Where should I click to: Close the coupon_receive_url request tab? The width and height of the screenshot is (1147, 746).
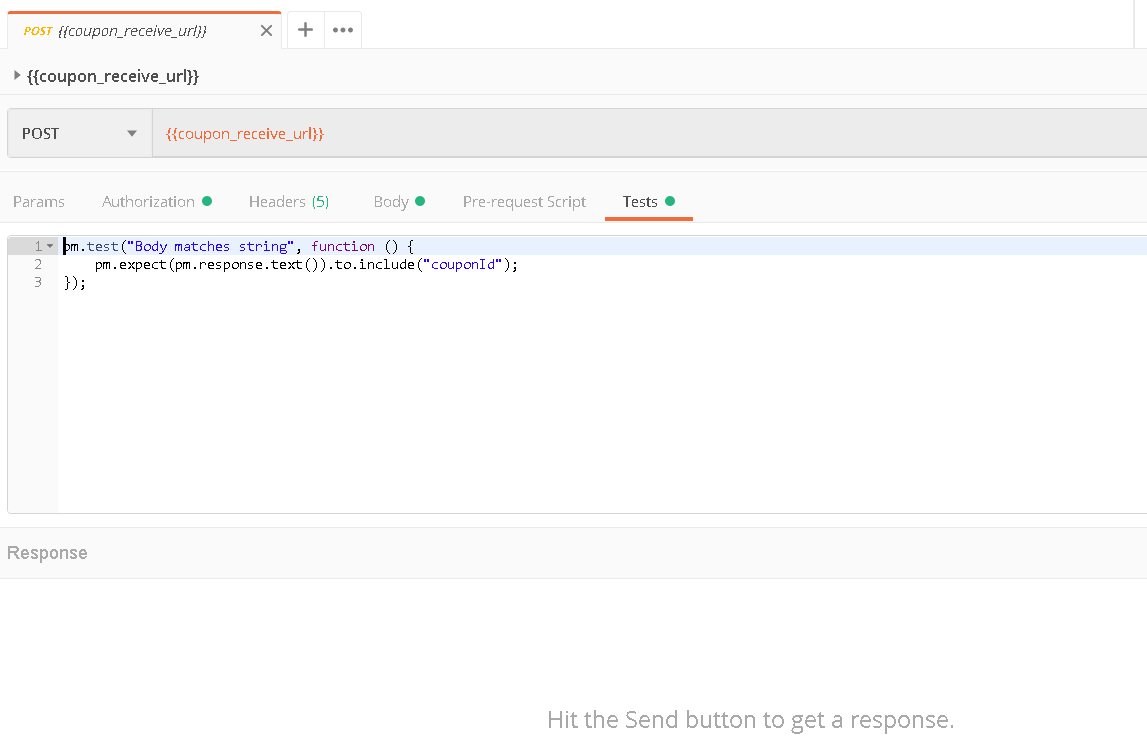point(266,30)
